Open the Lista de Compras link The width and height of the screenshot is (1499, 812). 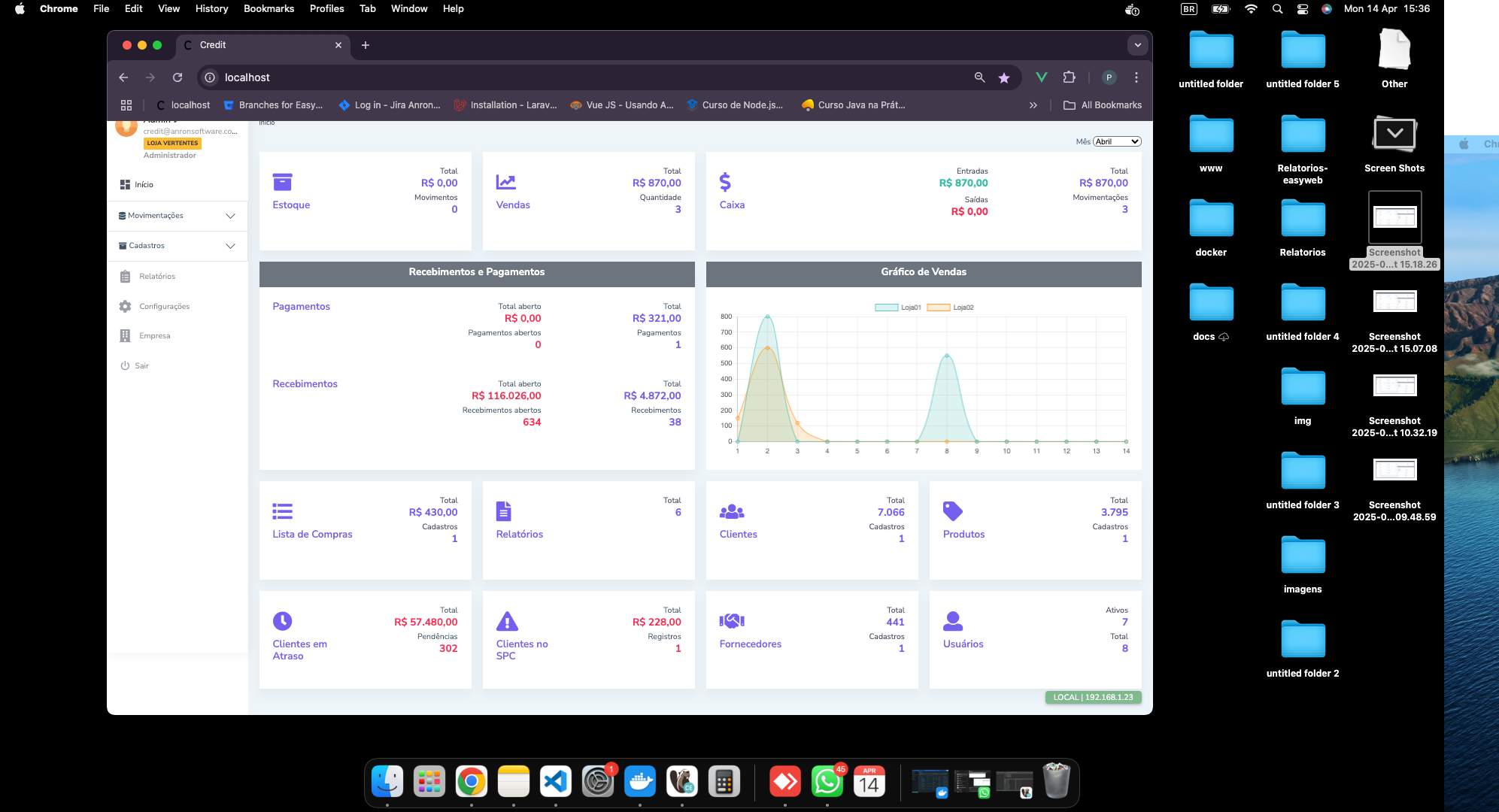point(312,534)
